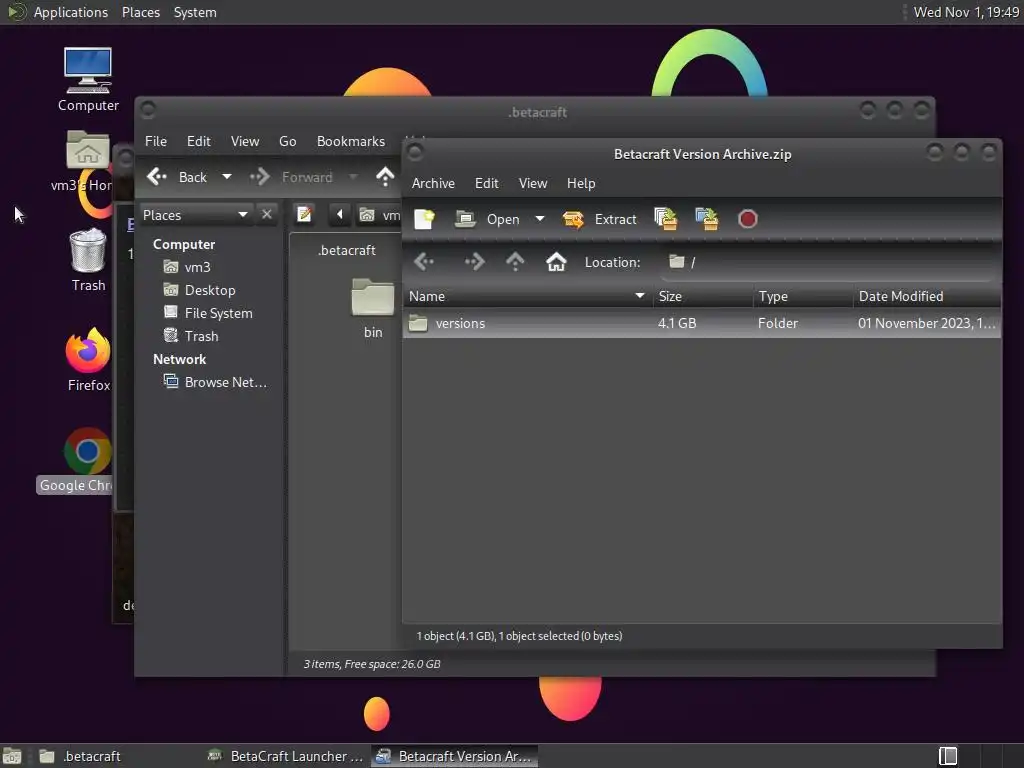Expand the Back history dropdown arrow

[227, 177]
